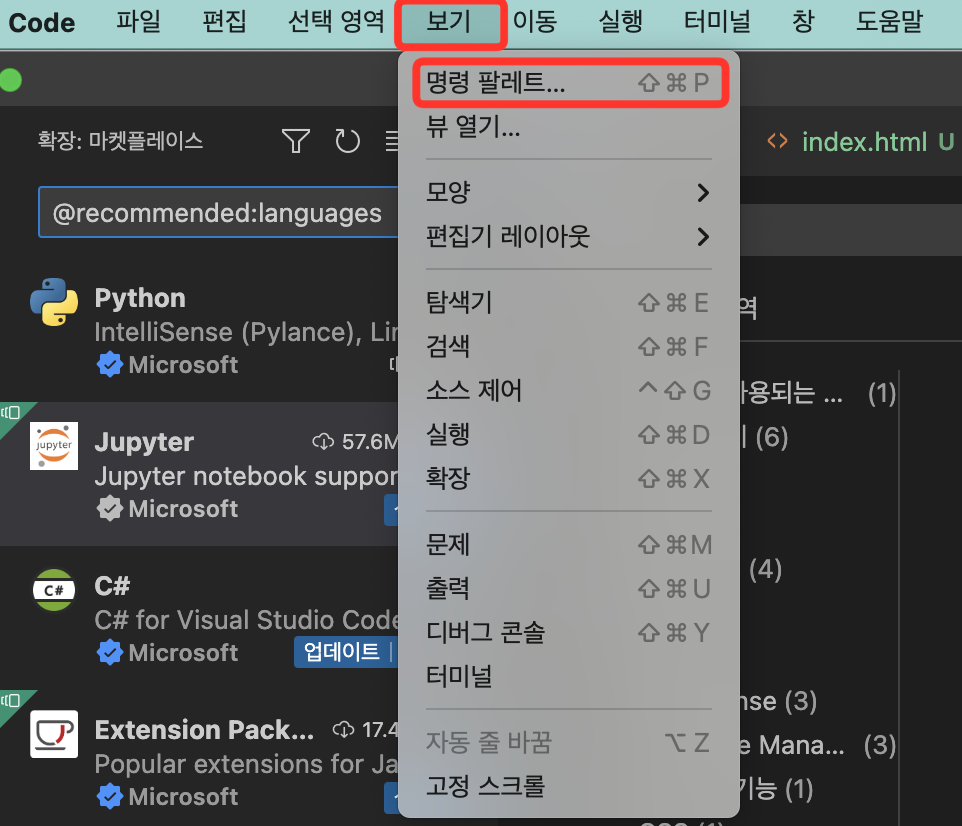Select 실행 entry in the dropdown

568,434
